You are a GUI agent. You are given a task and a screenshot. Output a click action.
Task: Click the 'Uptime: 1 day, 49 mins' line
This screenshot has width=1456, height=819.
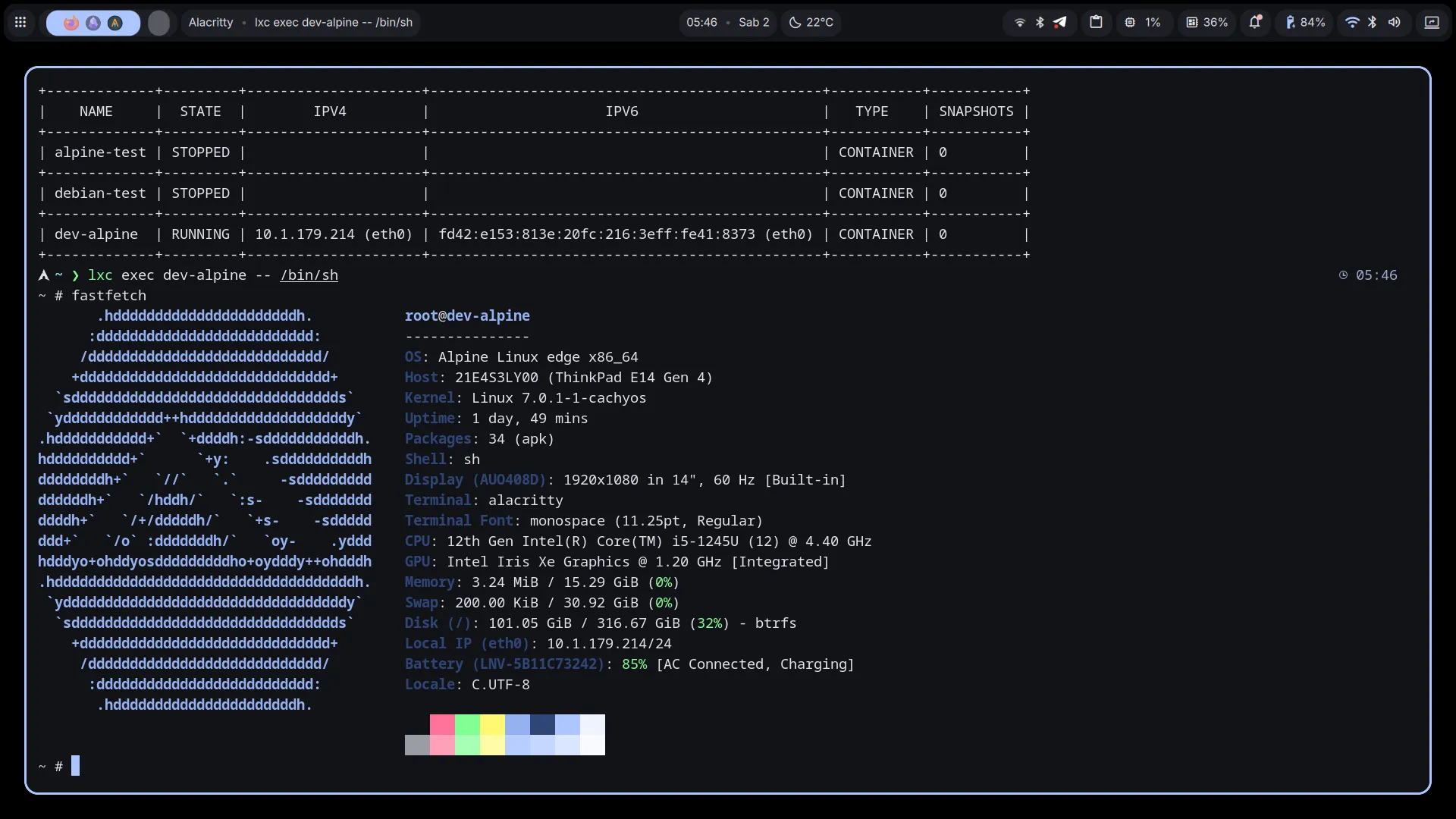pyautogui.click(x=496, y=419)
